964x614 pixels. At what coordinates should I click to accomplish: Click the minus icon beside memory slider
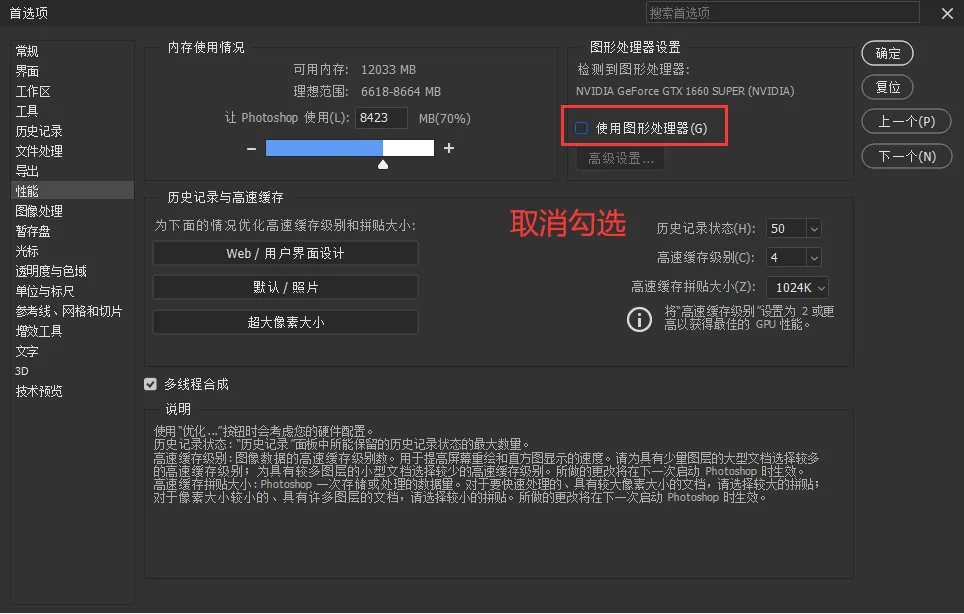tap(251, 148)
